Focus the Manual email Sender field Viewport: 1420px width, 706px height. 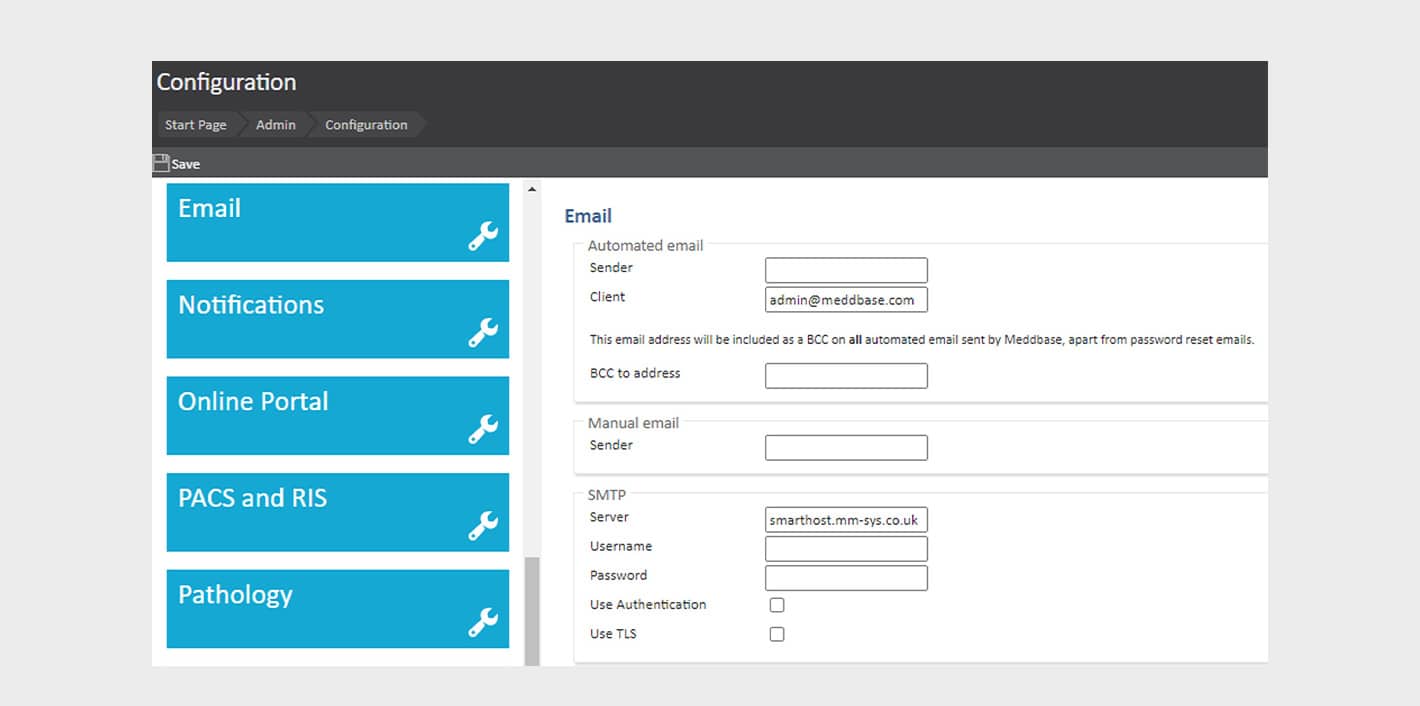pyautogui.click(x=846, y=447)
